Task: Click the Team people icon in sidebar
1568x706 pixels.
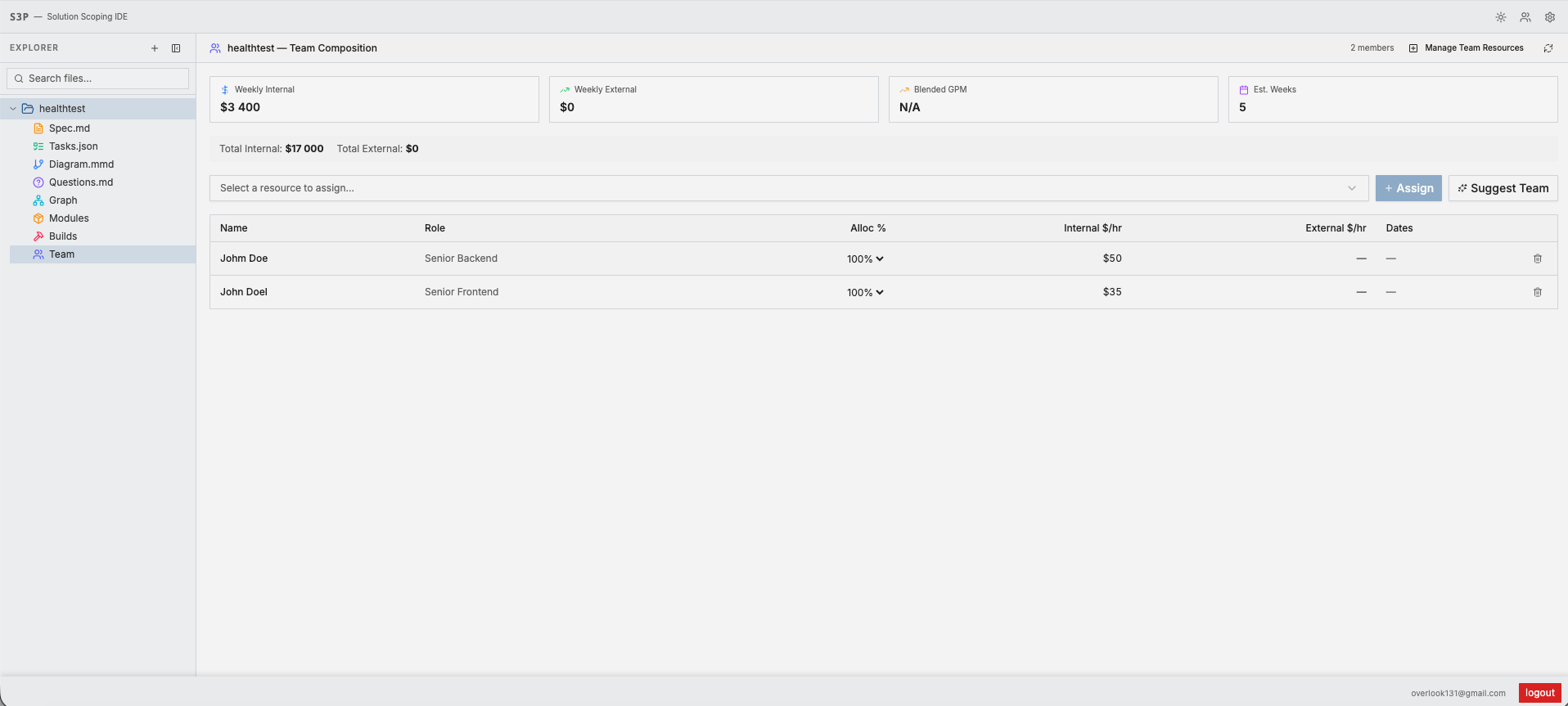Action: 38,254
